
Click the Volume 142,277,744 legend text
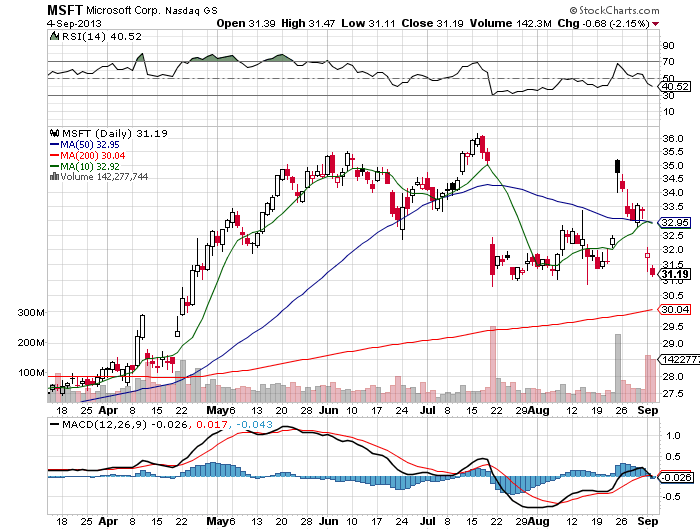(x=104, y=177)
